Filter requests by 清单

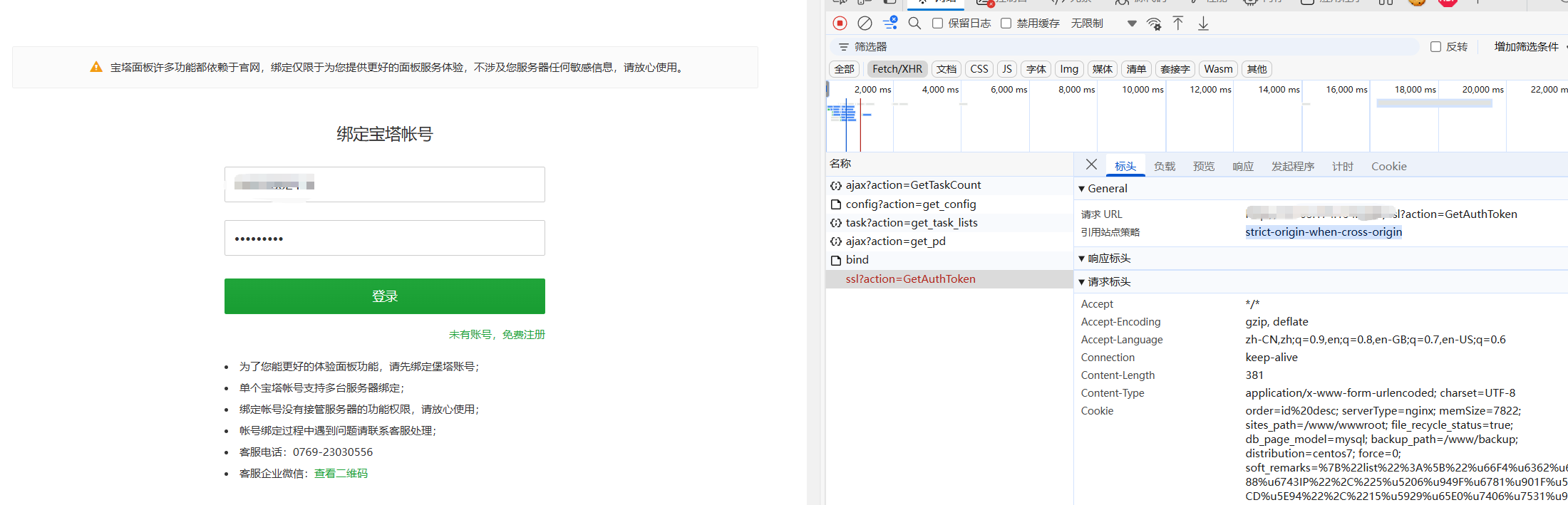(x=1136, y=69)
